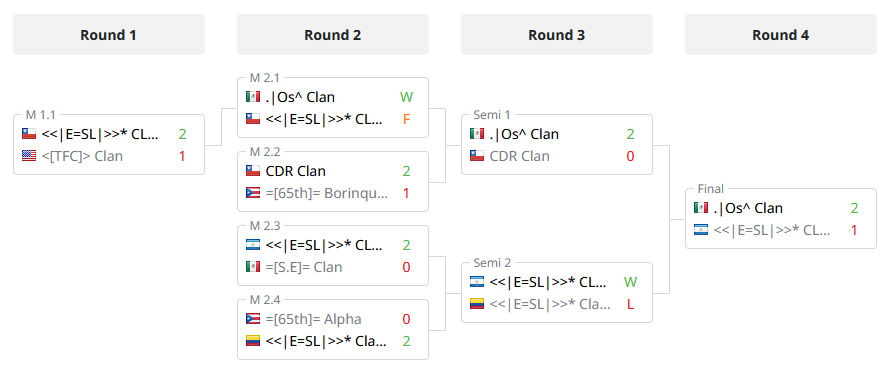Click the Mexico flag in match M 2.1
Viewport: 896px width, 369px height.
click(x=253, y=97)
